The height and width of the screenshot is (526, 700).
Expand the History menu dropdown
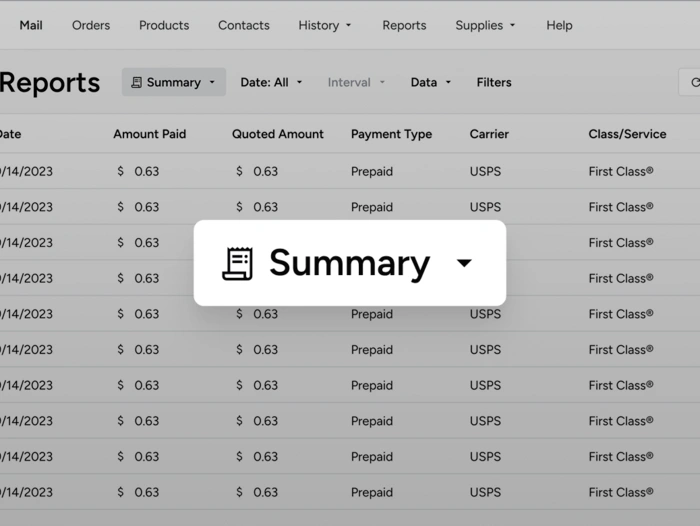pyautogui.click(x=325, y=25)
